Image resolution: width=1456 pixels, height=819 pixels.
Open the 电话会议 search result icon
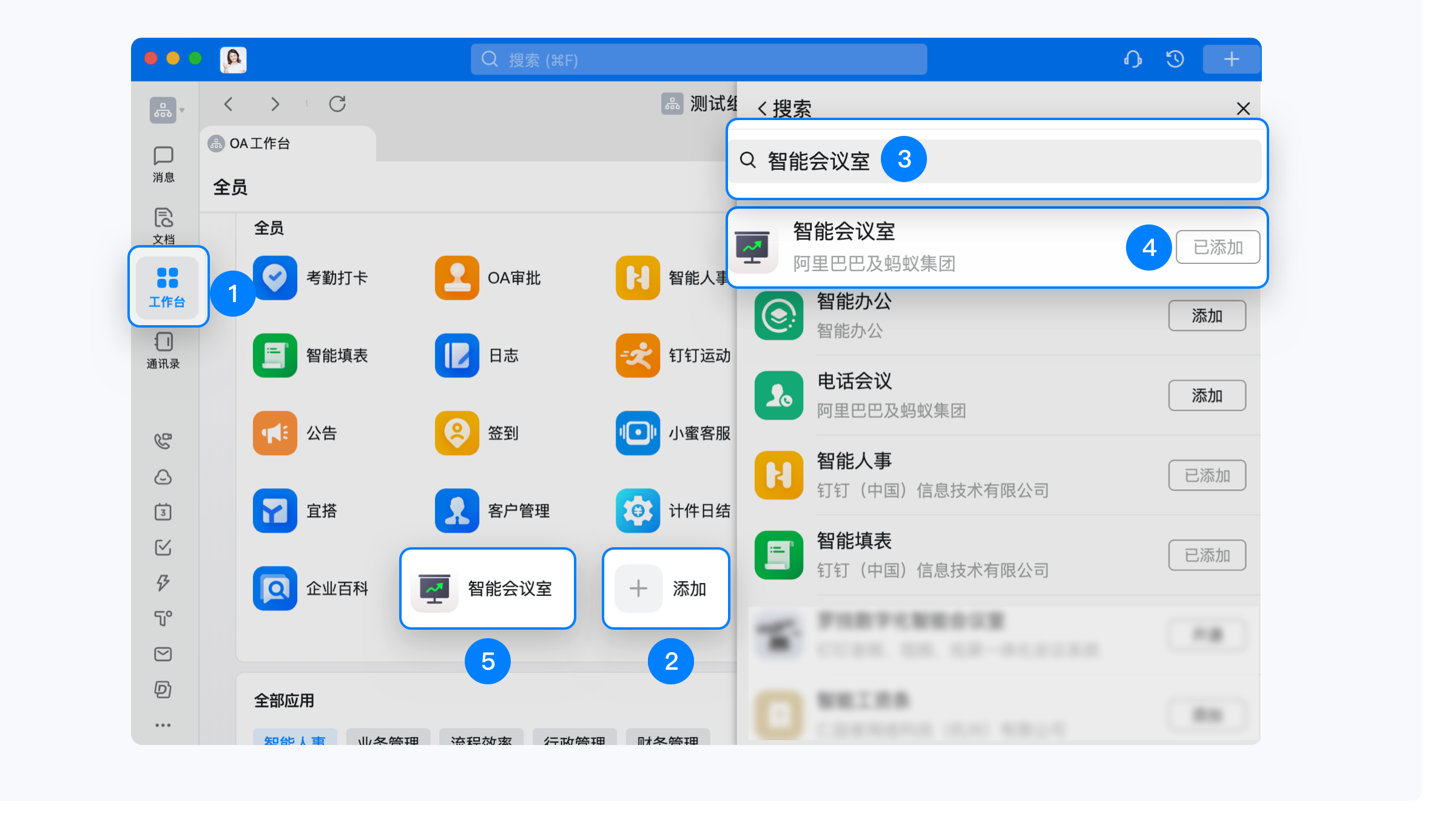(779, 396)
